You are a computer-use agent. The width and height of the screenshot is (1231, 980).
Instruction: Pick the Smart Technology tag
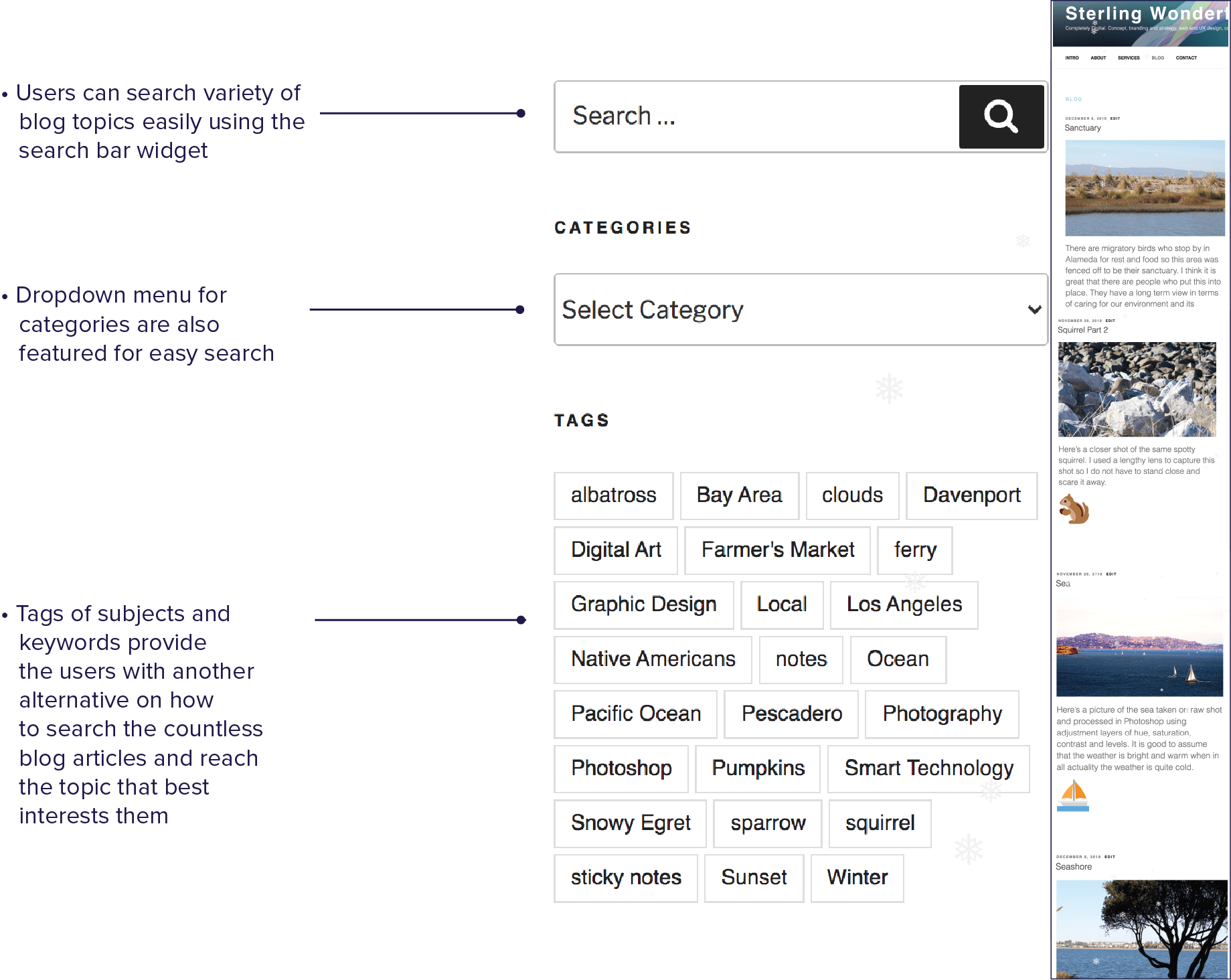(928, 768)
